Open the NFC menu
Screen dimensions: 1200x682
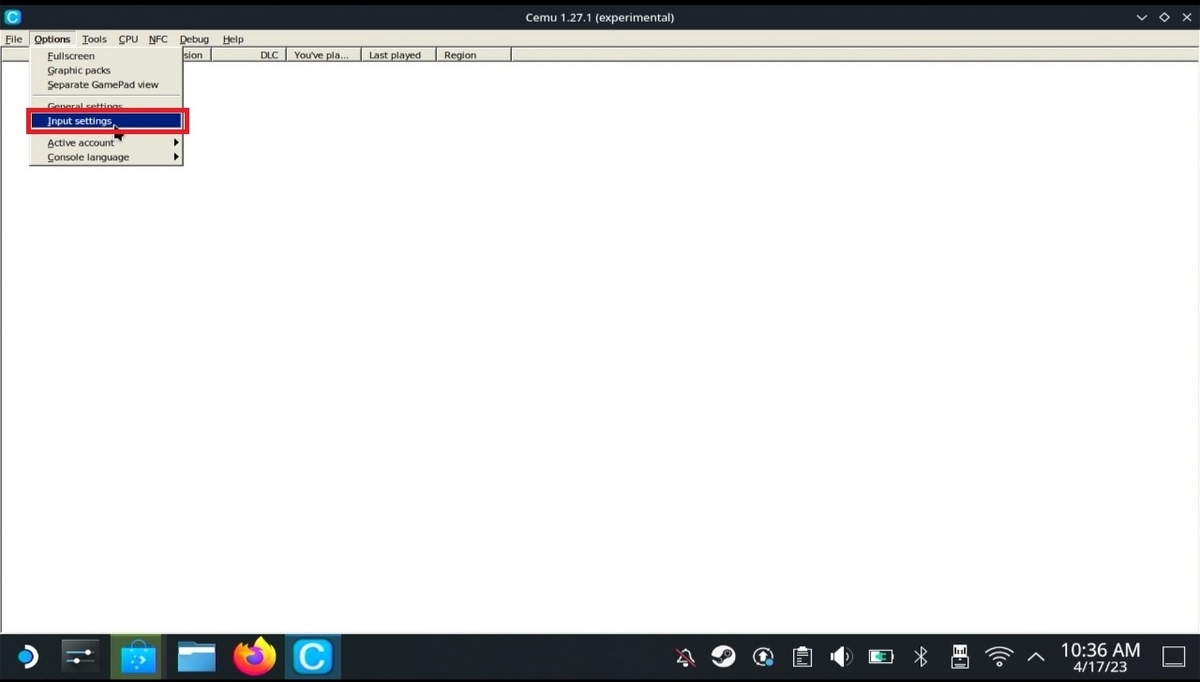coord(158,39)
